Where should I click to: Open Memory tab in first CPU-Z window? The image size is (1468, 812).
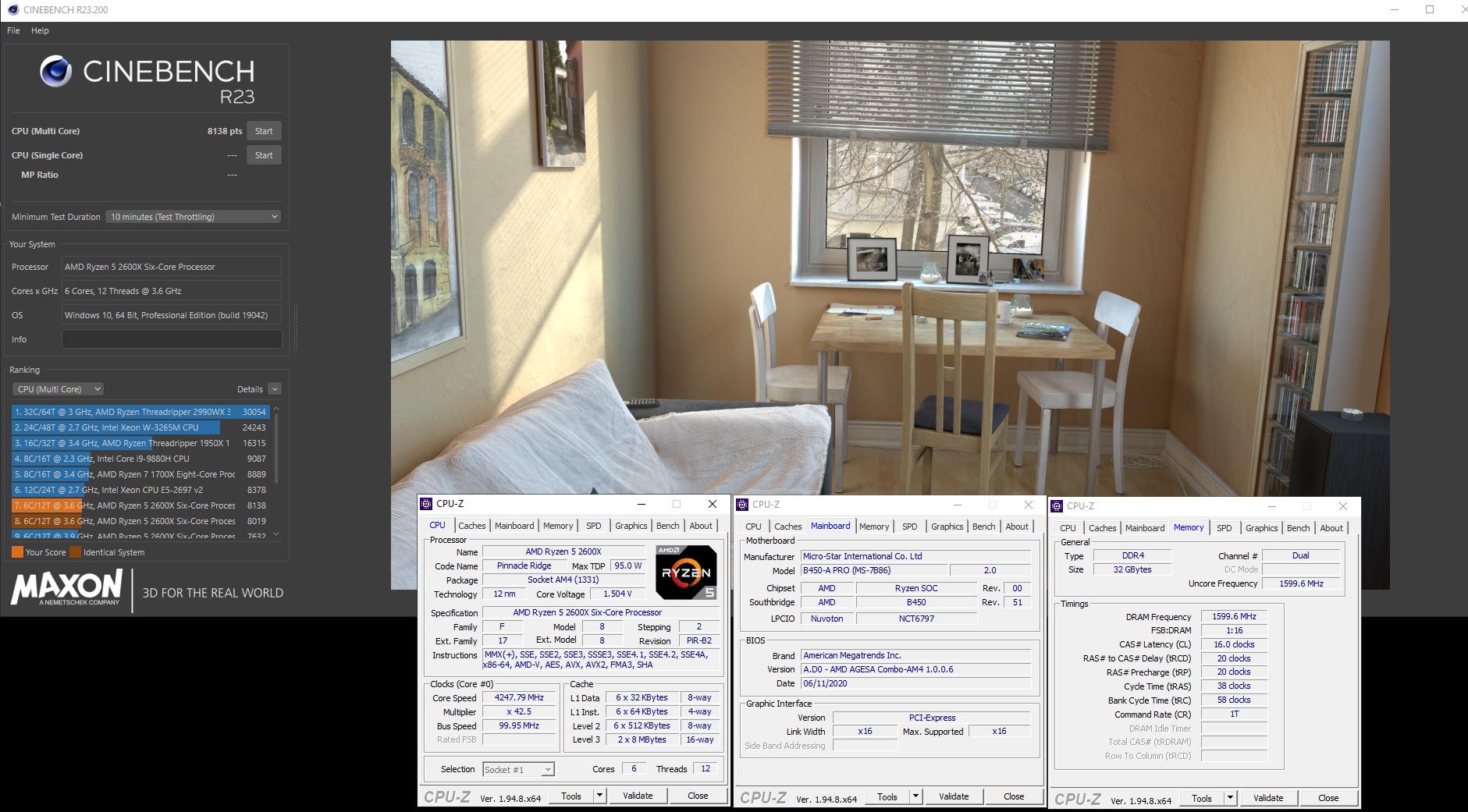(558, 526)
